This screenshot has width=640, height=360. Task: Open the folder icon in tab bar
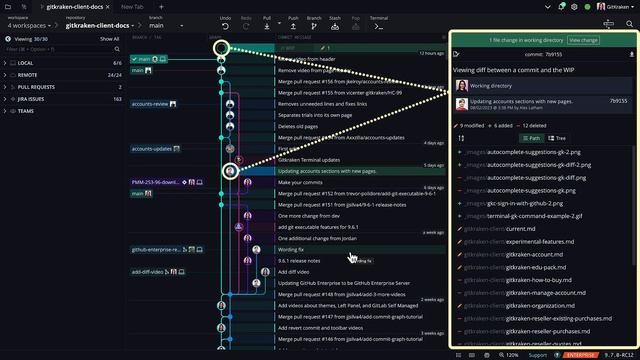8,7
